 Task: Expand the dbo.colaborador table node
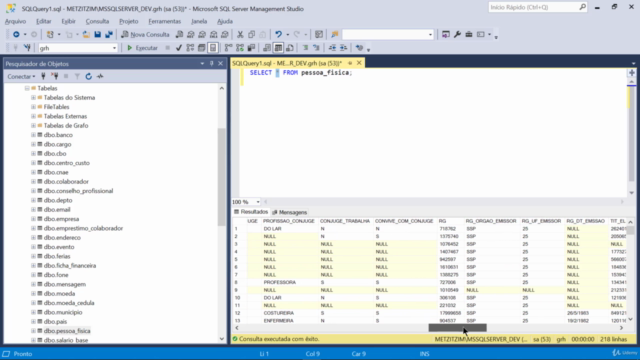[x=33, y=182]
